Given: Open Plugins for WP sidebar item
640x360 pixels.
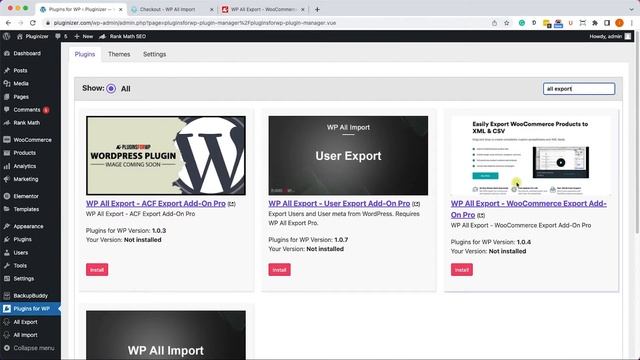Looking at the screenshot, I should coord(30,309).
